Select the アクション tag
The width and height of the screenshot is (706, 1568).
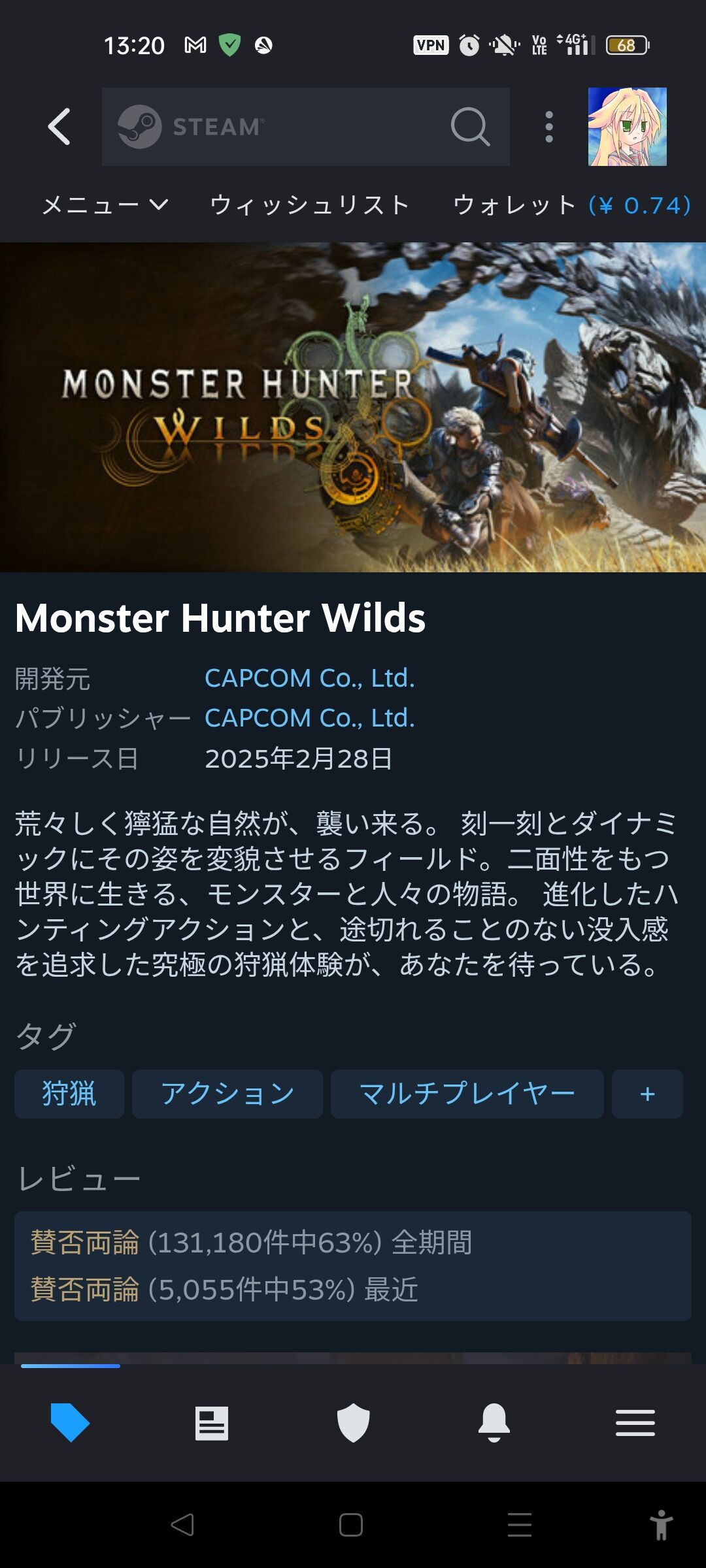(227, 1094)
